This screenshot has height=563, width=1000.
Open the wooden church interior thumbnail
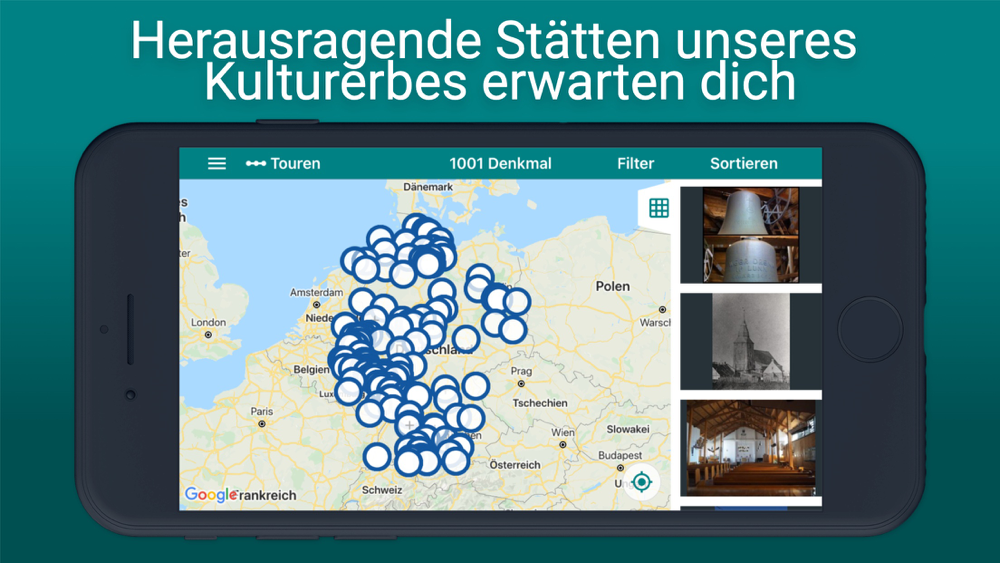coord(751,448)
